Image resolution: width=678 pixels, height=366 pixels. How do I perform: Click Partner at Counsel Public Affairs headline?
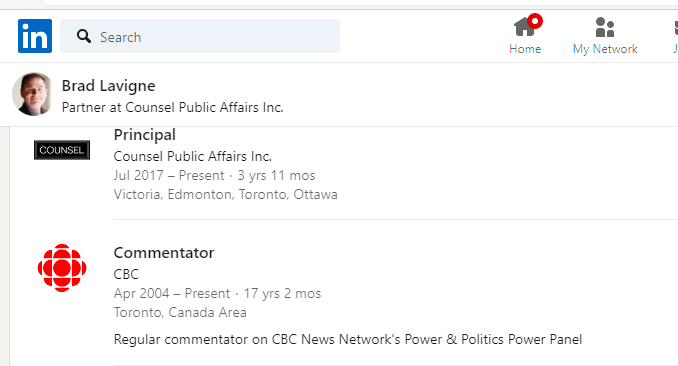(x=173, y=107)
